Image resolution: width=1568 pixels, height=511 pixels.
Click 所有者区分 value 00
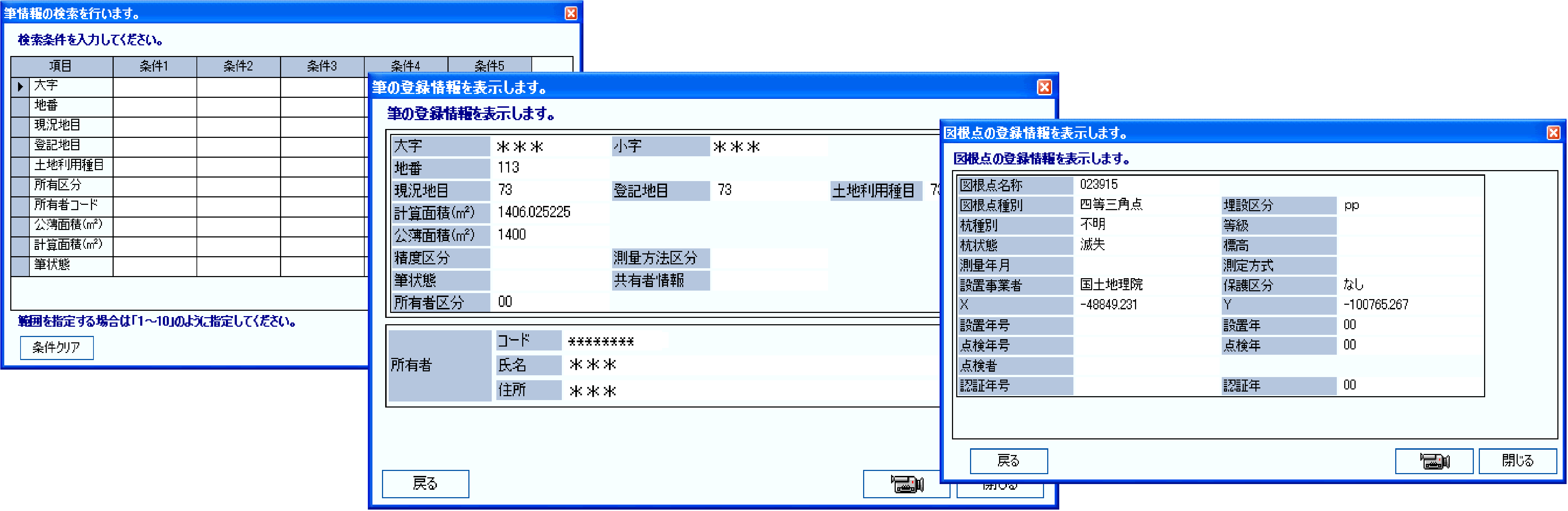pos(504,302)
